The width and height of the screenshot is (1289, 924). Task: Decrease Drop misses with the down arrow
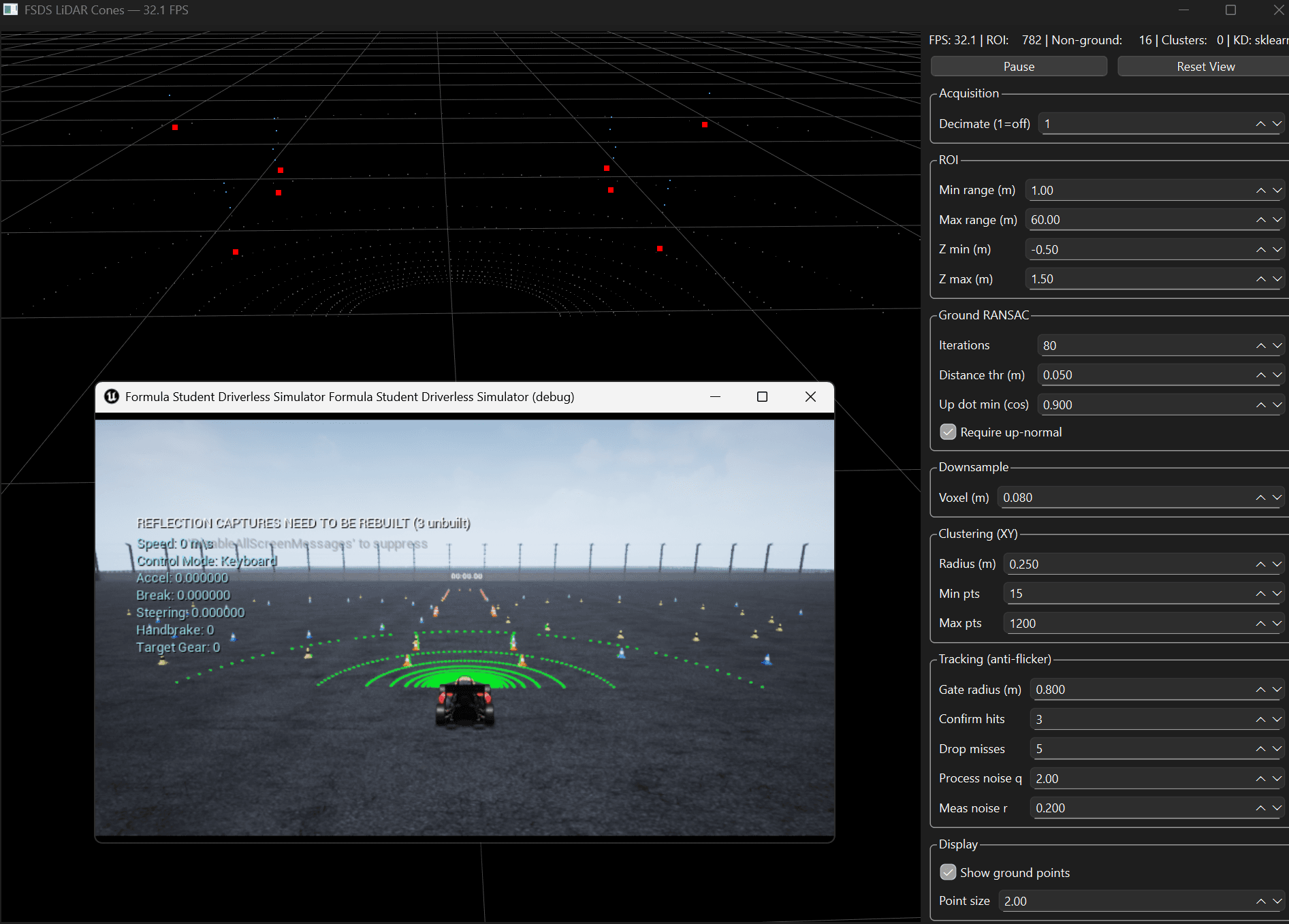[x=1277, y=749]
